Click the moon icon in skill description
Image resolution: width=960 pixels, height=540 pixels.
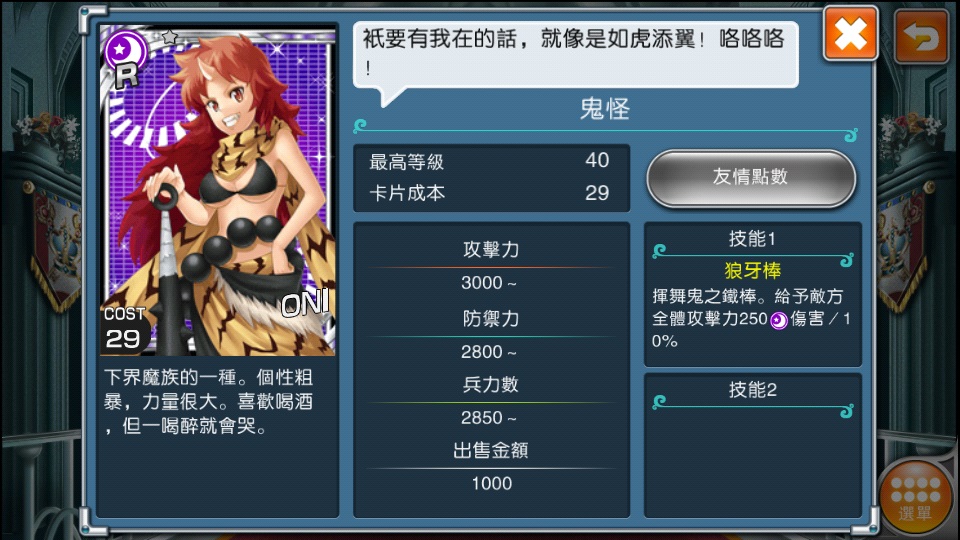pyautogui.click(x=778, y=320)
